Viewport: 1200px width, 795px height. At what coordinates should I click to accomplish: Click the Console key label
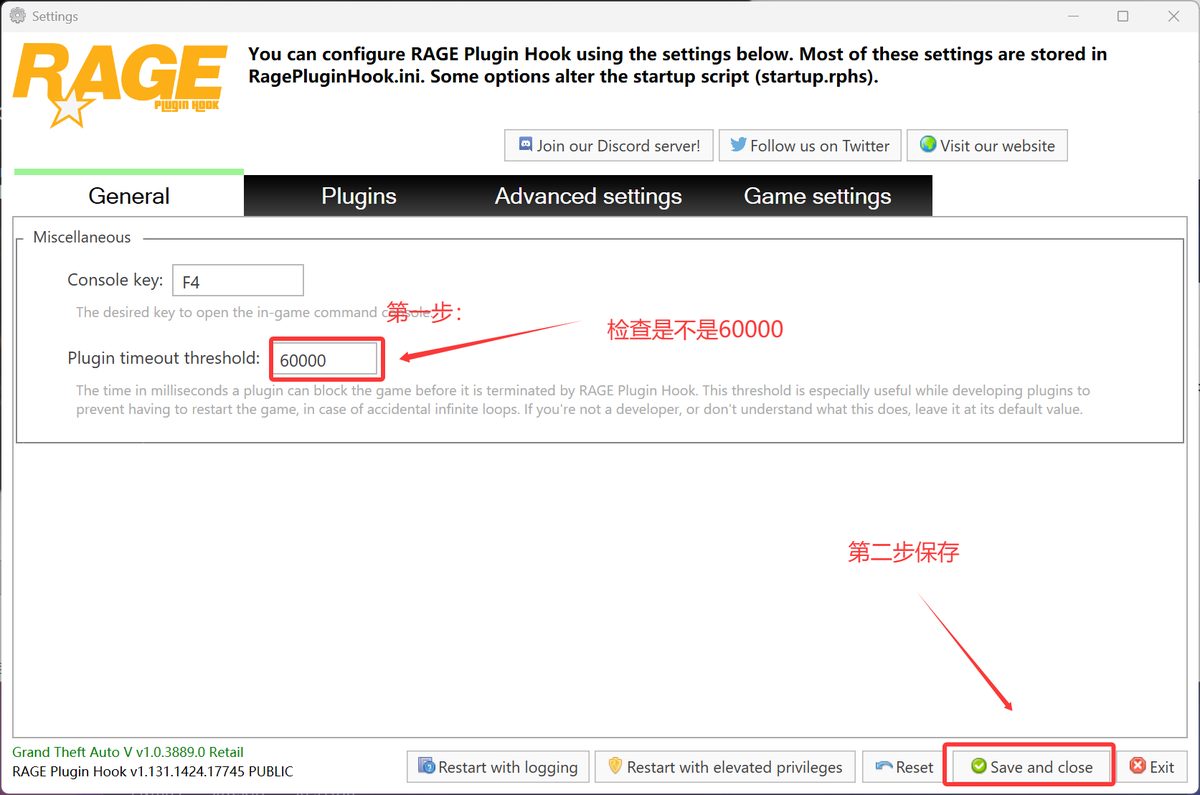(x=115, y=280)
